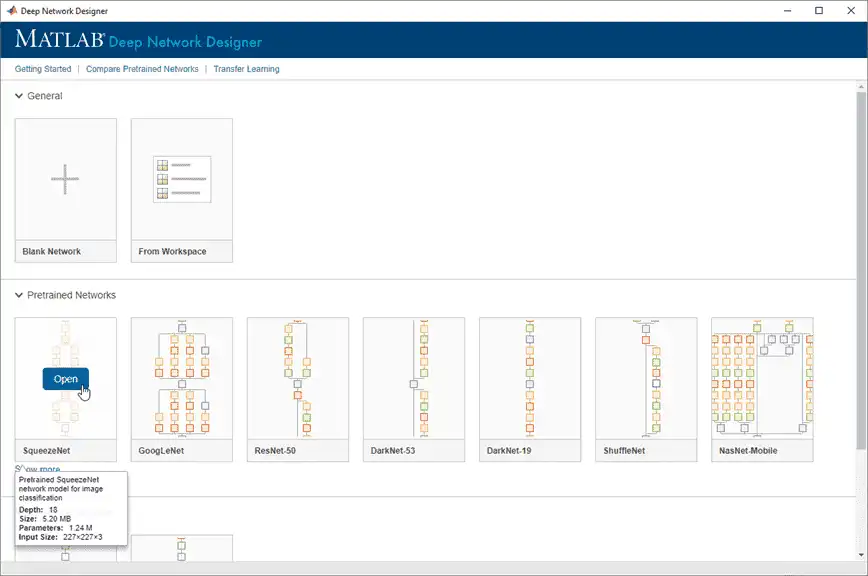This screenshot has width=868, height=576.
Task: Select the DarkNet-19 architecture thumbnail
Action: [530, 378]
